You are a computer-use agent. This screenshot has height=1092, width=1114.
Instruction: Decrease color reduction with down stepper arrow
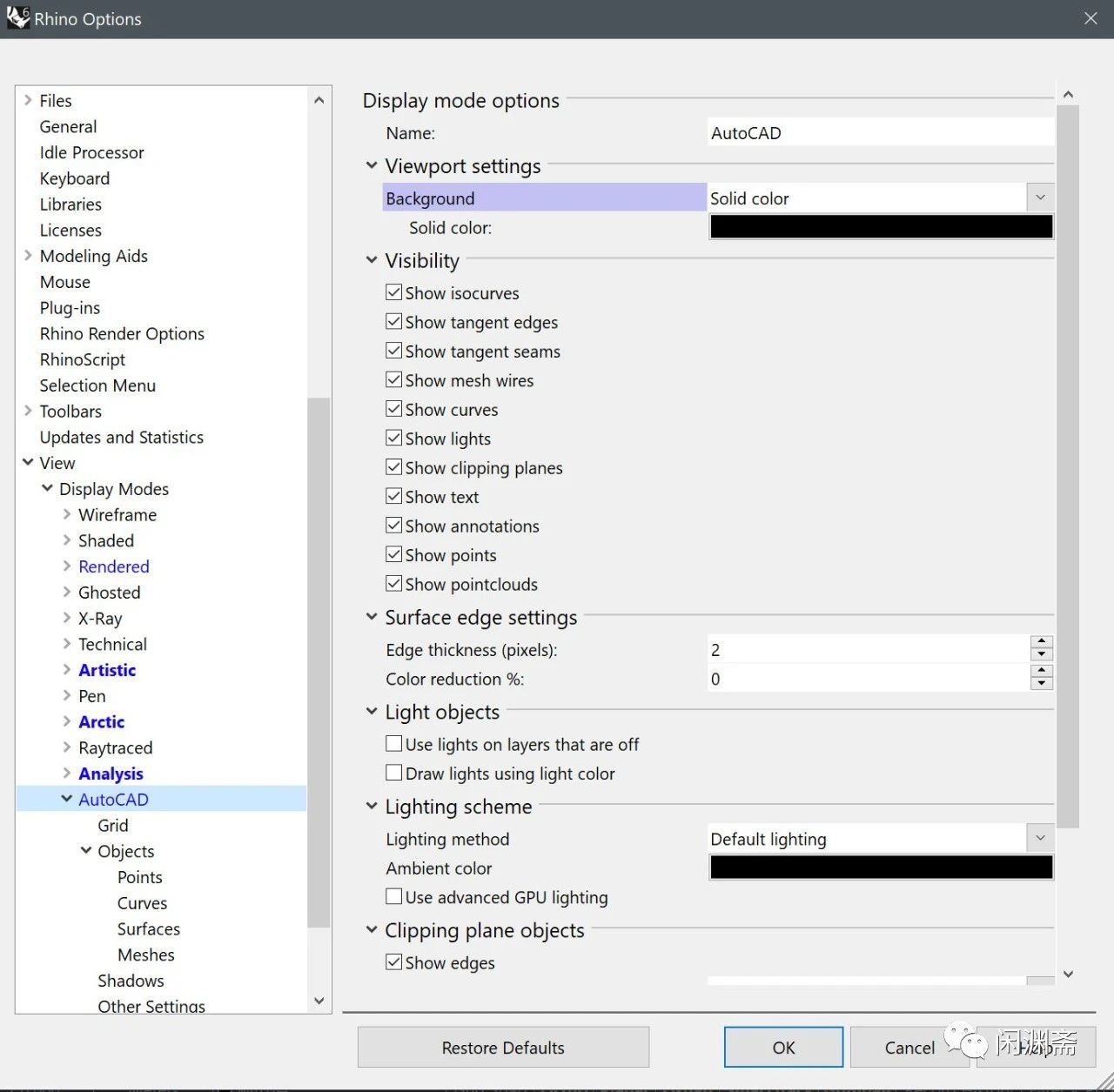point(1041,685)
